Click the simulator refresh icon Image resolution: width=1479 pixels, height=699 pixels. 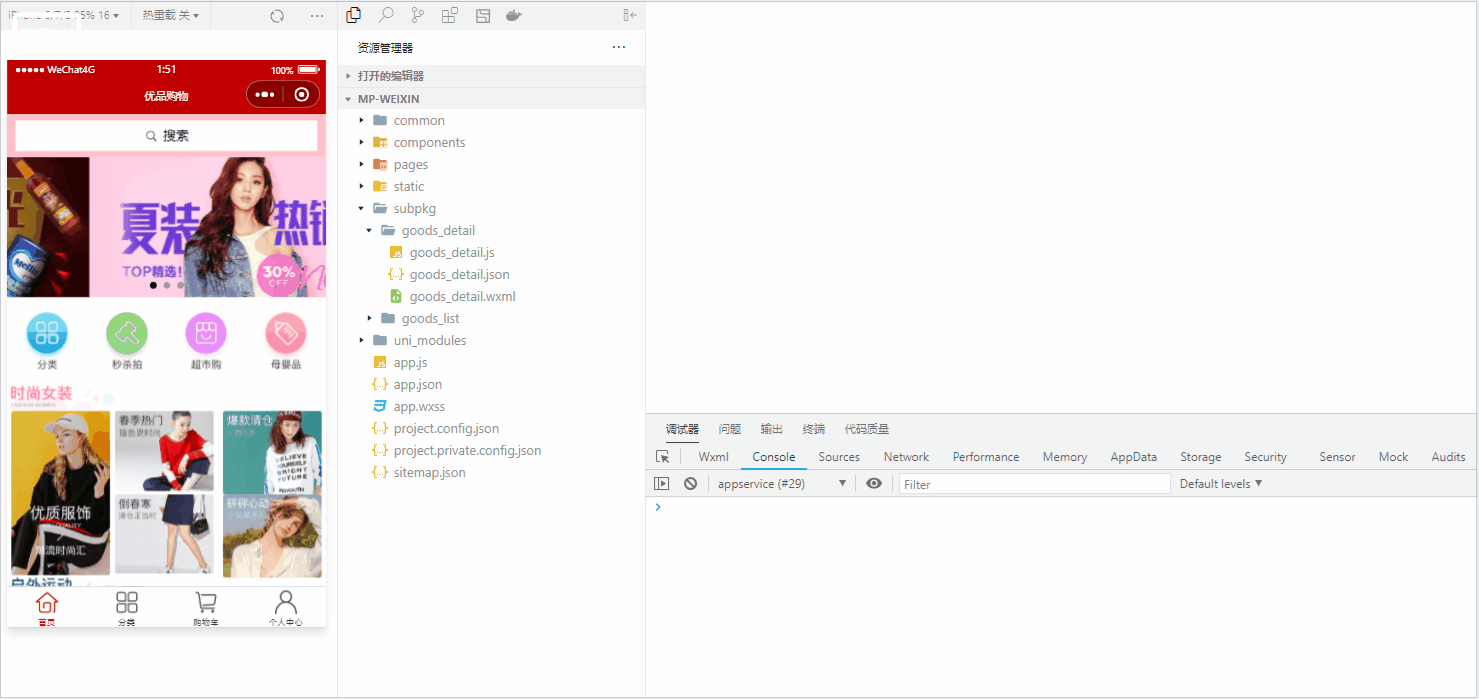[278, 16]
